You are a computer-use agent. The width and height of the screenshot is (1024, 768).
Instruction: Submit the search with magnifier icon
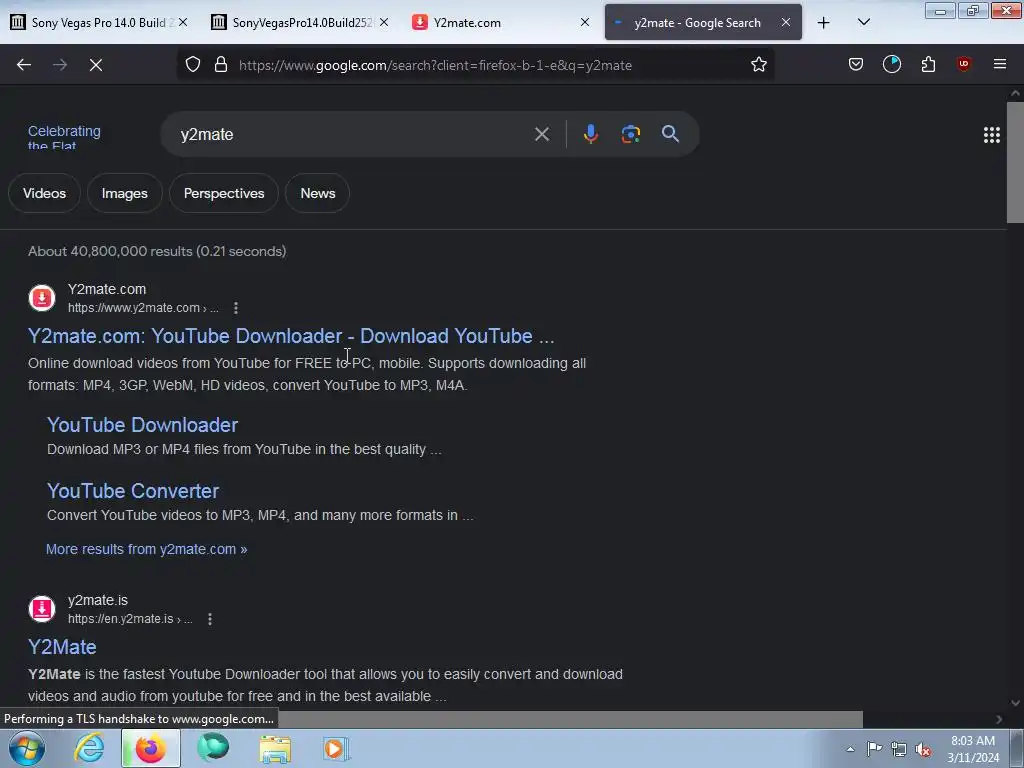(670, 134)
